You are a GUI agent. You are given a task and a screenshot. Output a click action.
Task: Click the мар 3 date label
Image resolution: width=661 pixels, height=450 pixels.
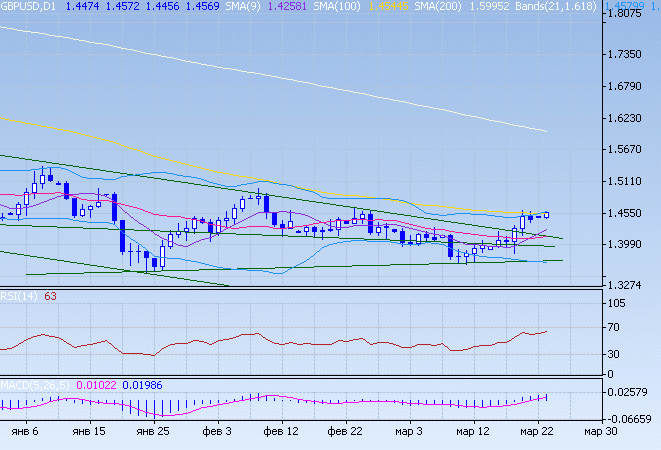[x=409, y=433]
